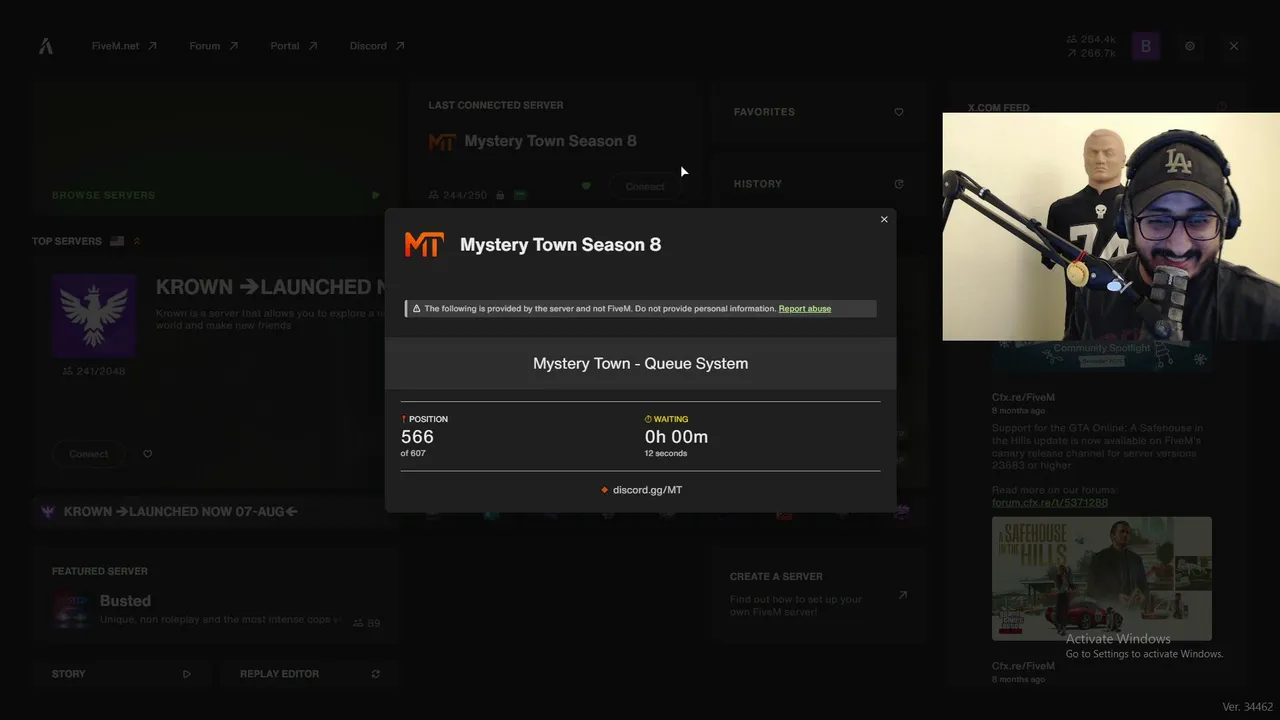
Task: Click the queue position value 566
Action: pos(417,437)
